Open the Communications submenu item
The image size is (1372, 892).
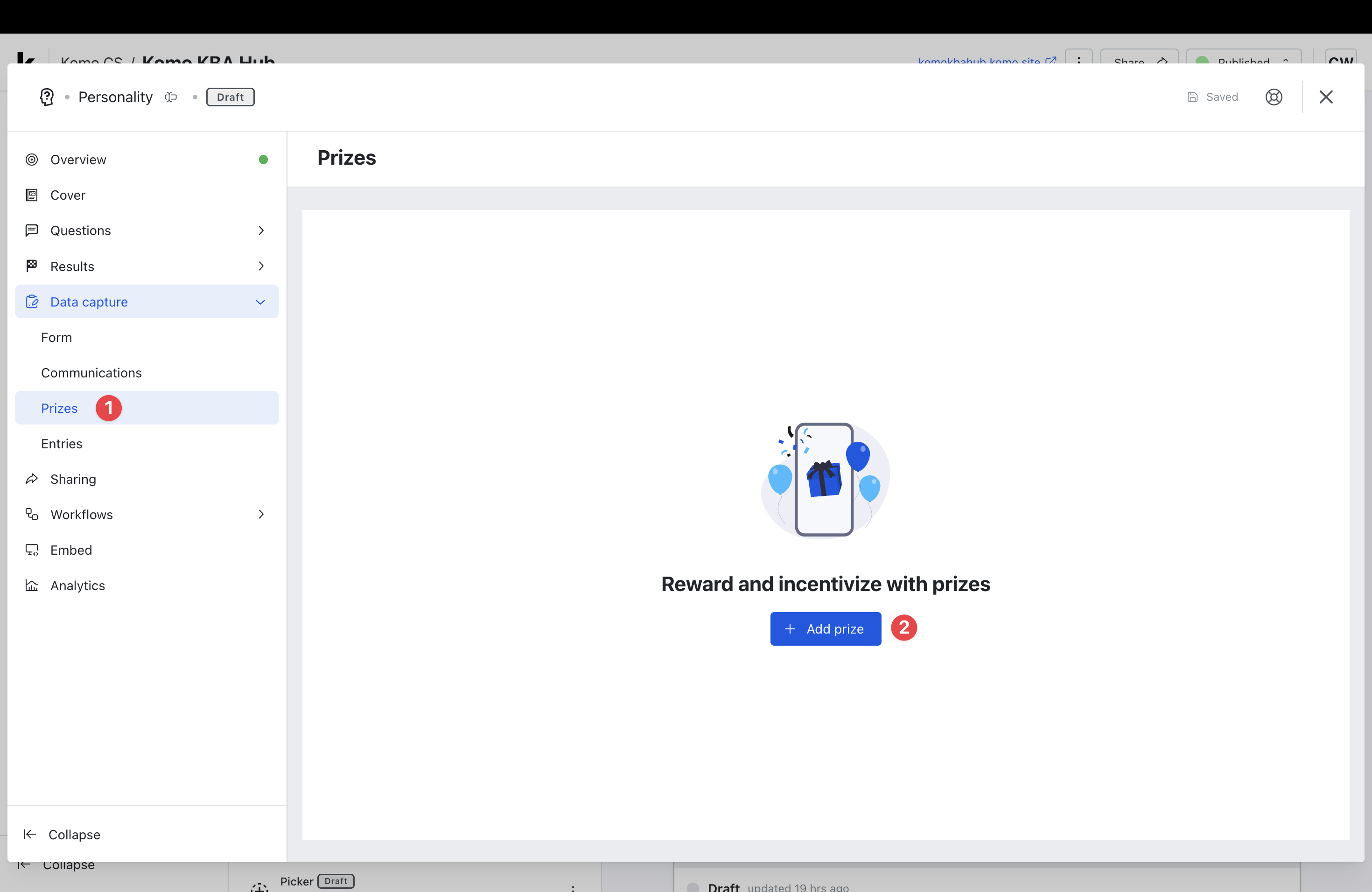tap(91, 373)
